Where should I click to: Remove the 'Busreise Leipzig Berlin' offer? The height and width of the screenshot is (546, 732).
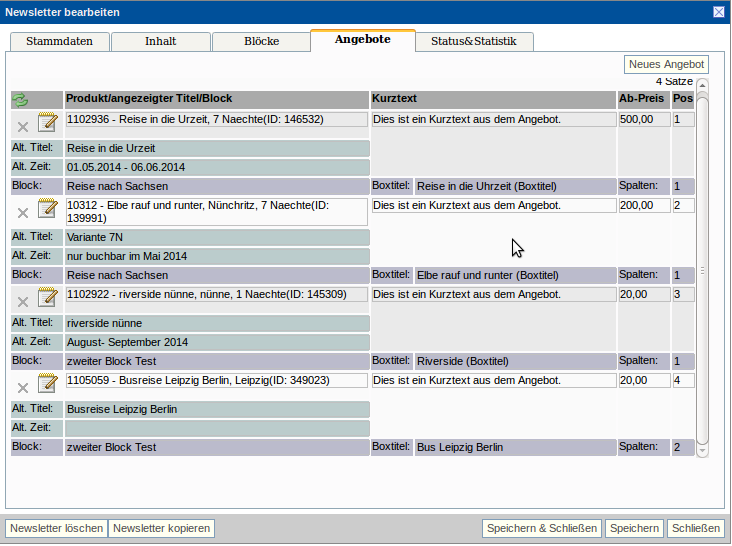pos(22,387)
